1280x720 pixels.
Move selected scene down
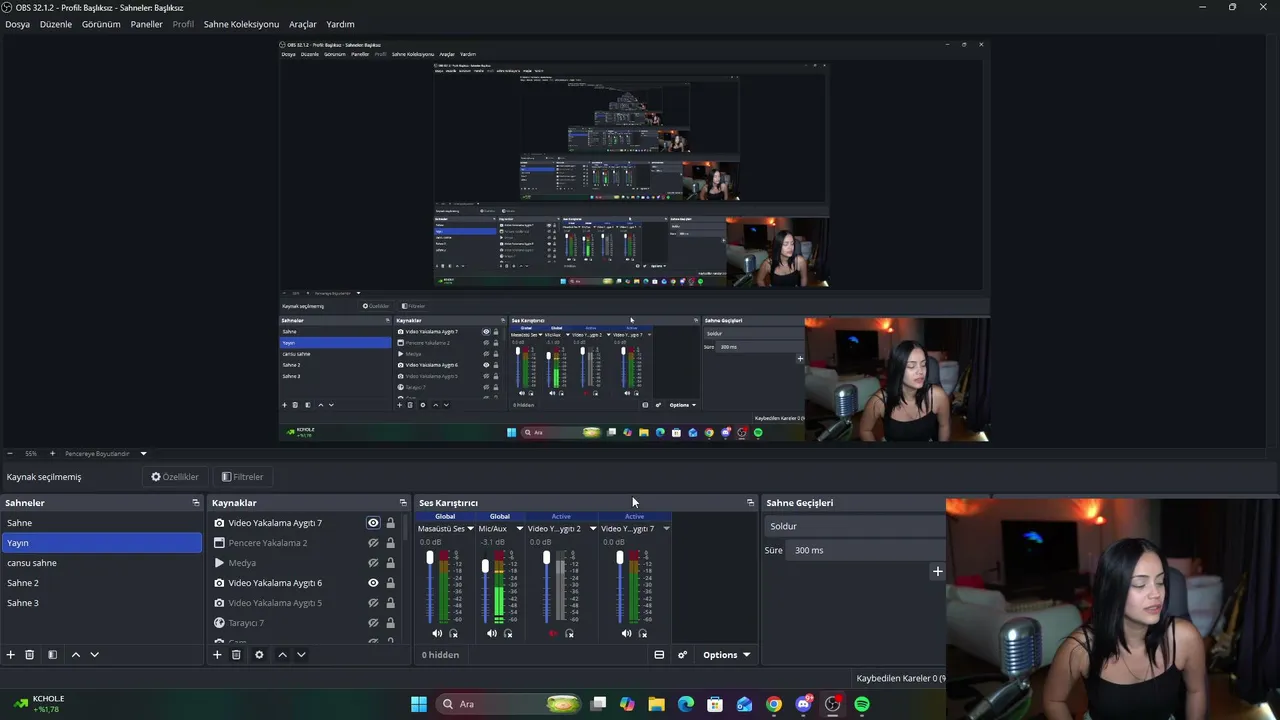(94, 655)
